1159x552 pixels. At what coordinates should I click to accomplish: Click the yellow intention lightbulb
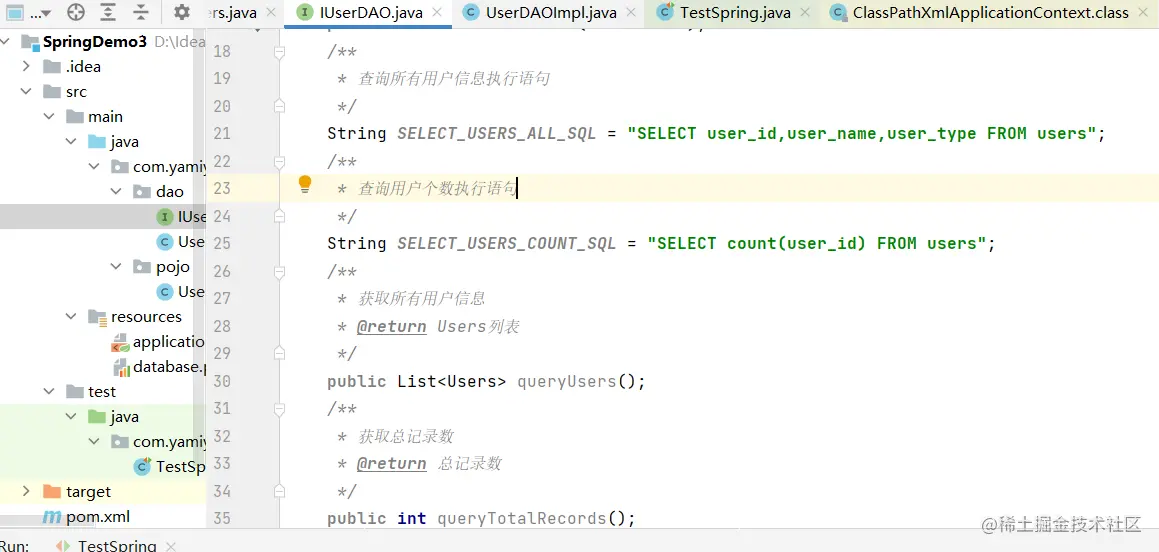(x=305, y=185)
